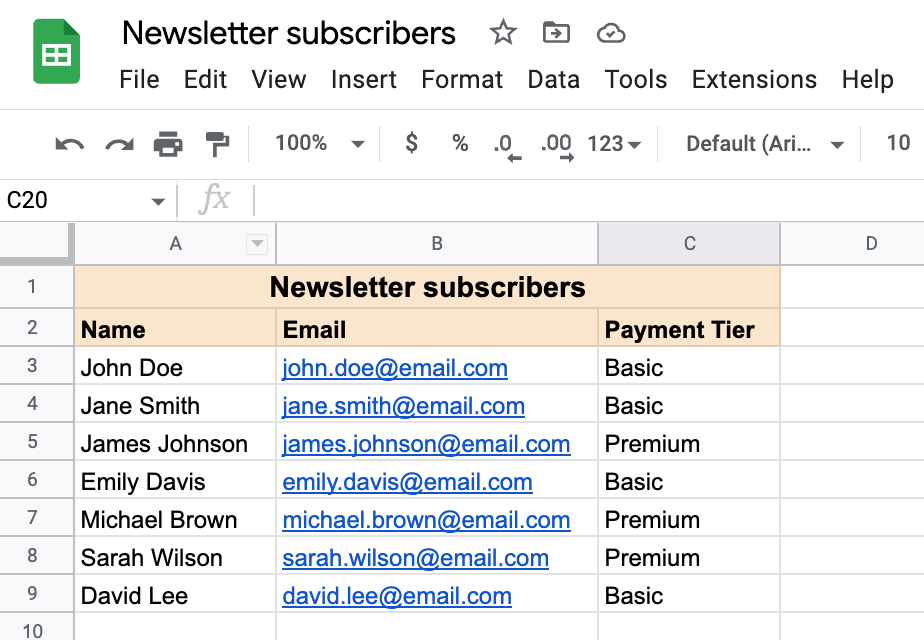Format selection as currency
This screenshot has height=640, width=924.
(410, 144)
